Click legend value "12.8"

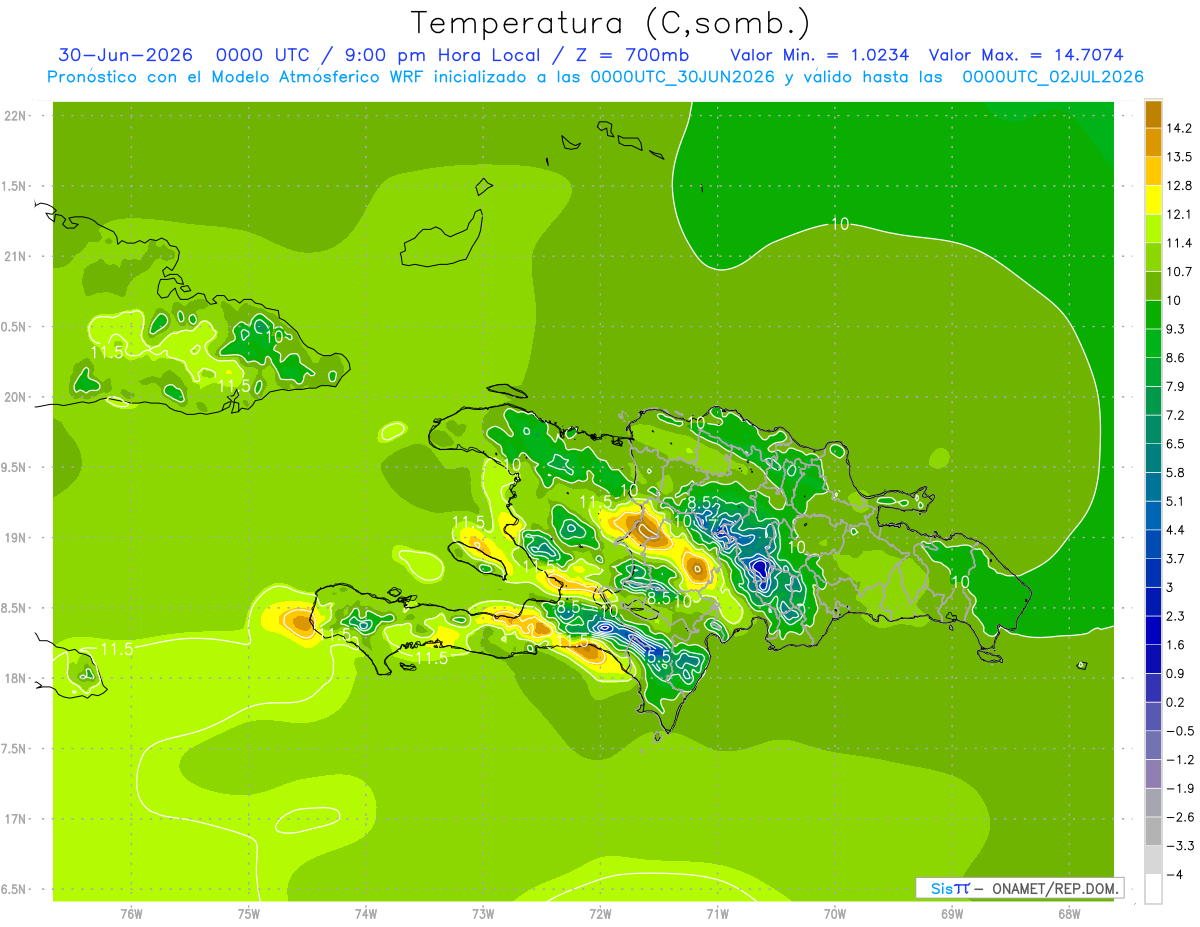click(x=1178, y=186)
